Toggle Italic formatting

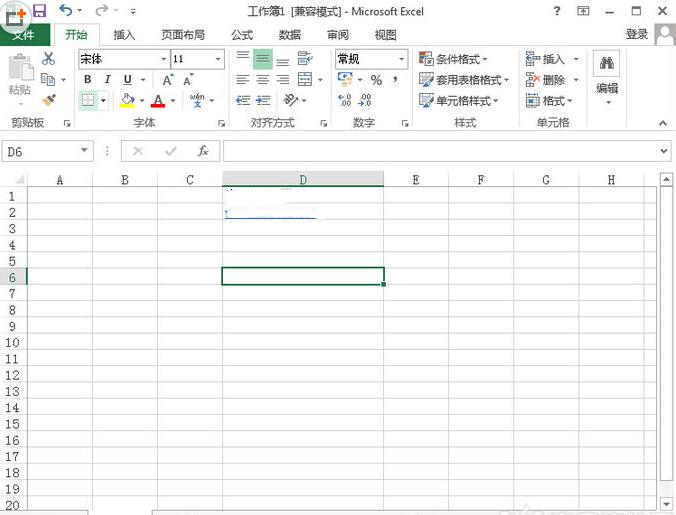[x=107, y=80]
